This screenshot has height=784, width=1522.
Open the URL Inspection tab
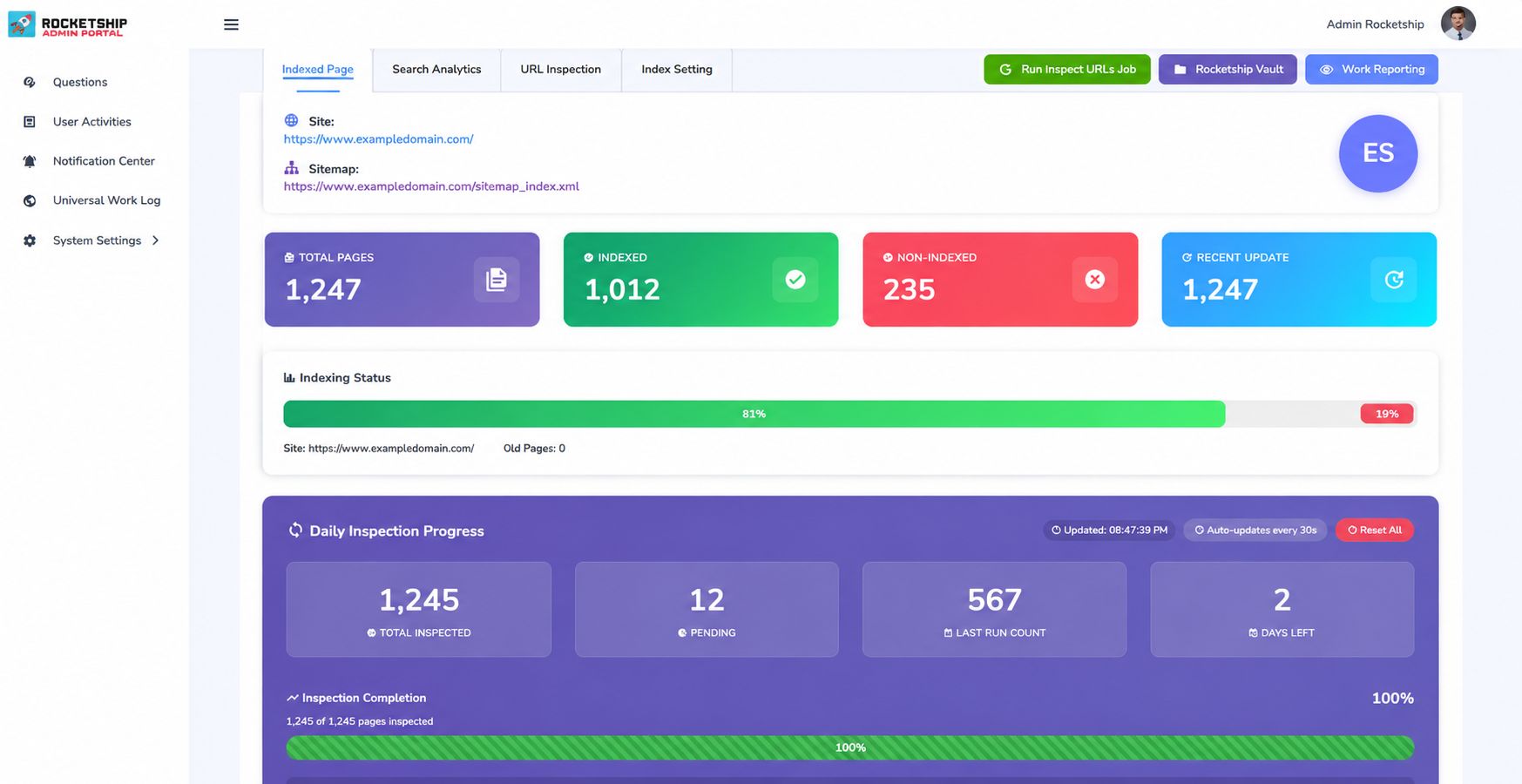[x=561, y=70]
